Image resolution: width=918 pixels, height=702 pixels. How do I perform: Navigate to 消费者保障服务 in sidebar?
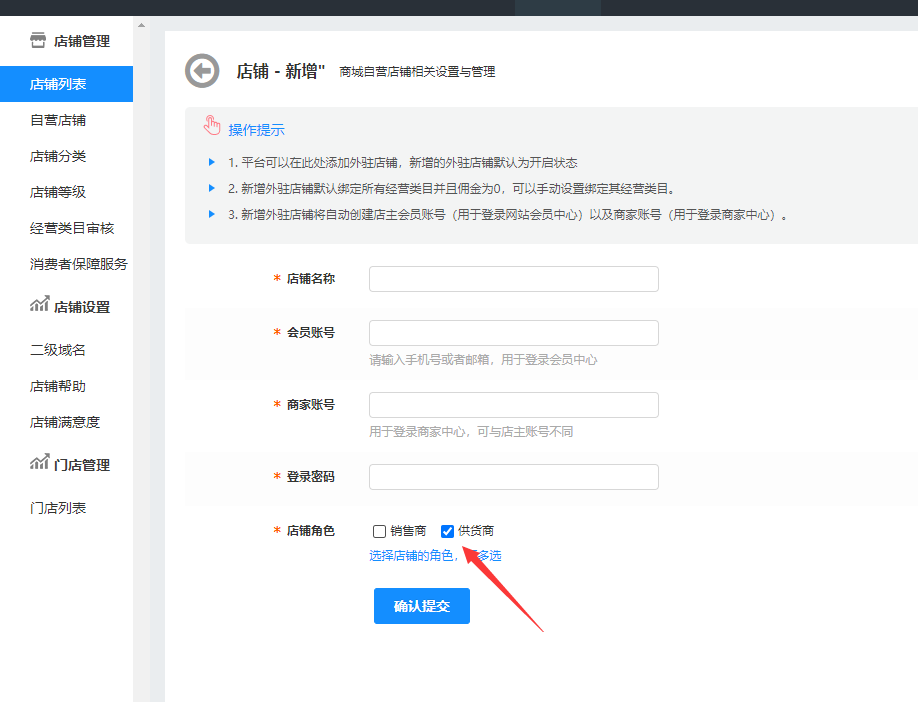tap(78, 264)
